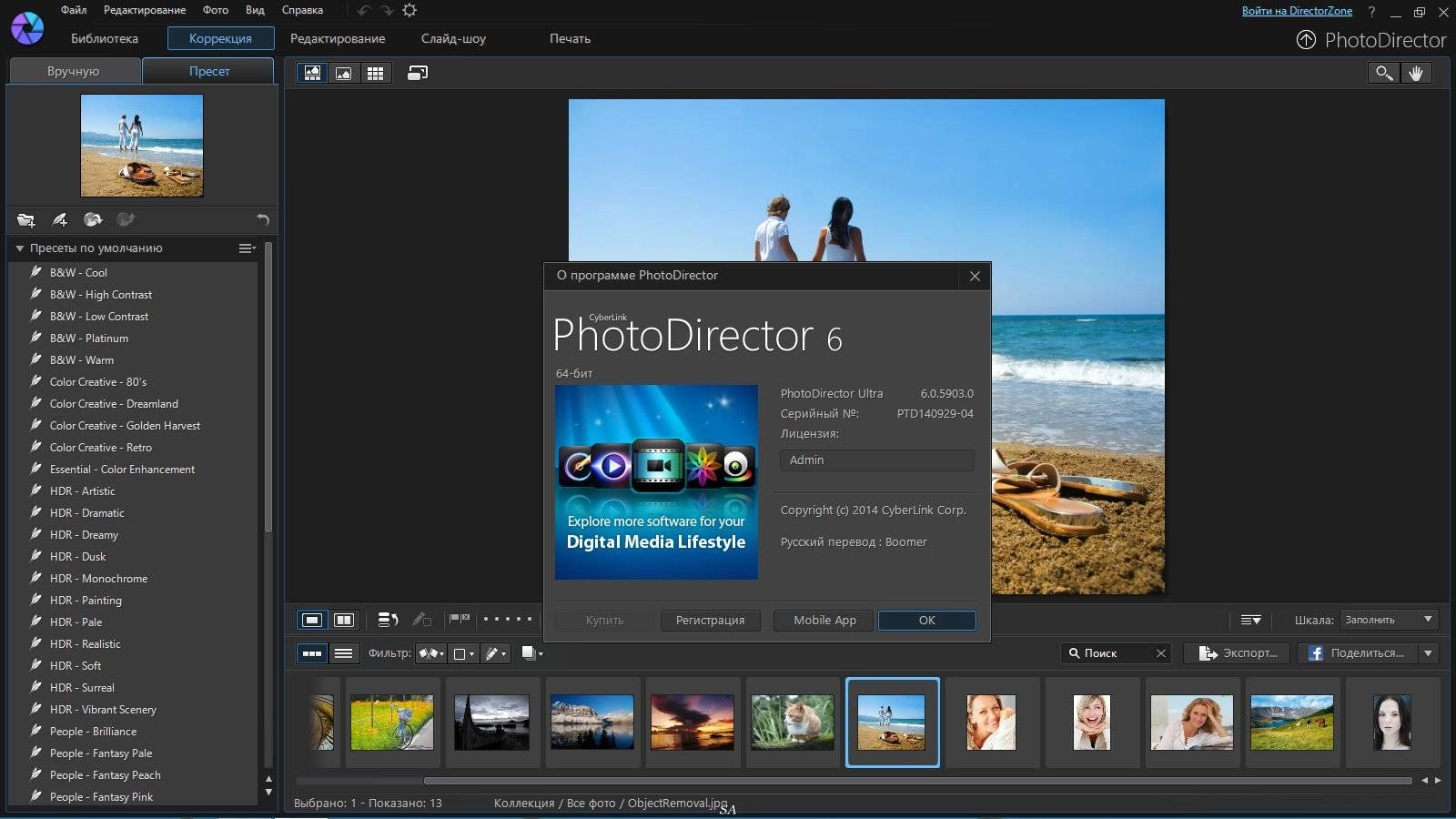The image size is (1456, 819).
Task: Open preferences gear icon
Action: [x=409, y=10]
